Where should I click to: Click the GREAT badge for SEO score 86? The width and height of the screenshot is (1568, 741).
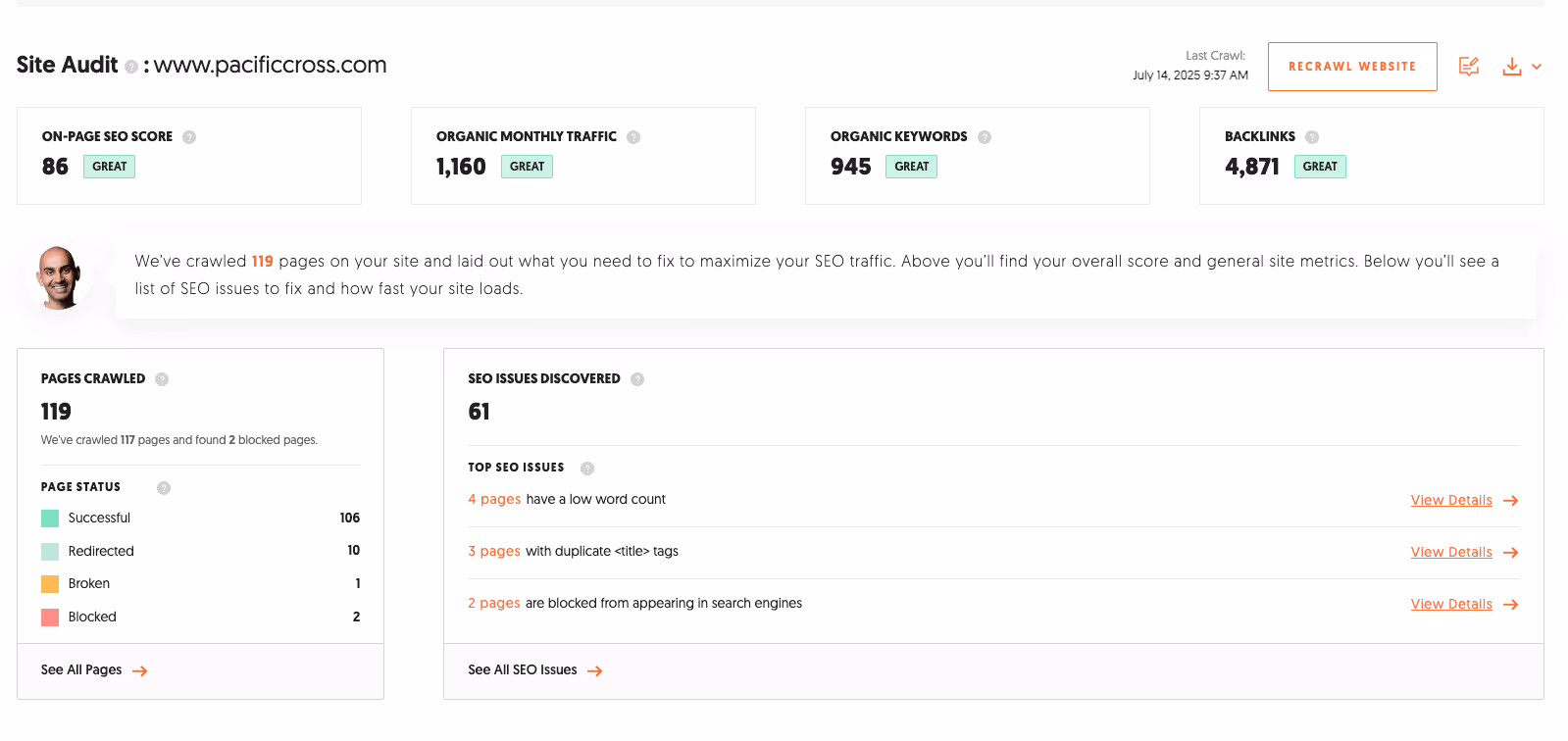(109, 167)
